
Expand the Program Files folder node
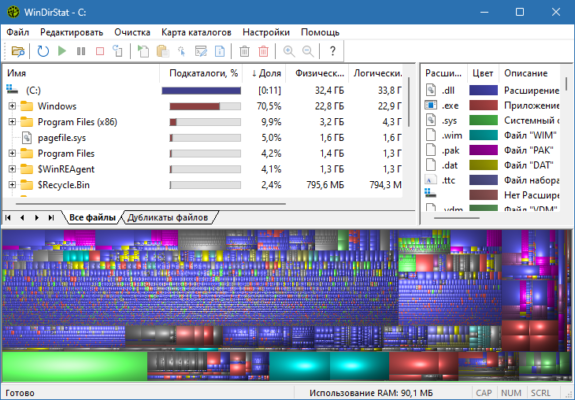point(12,153)
